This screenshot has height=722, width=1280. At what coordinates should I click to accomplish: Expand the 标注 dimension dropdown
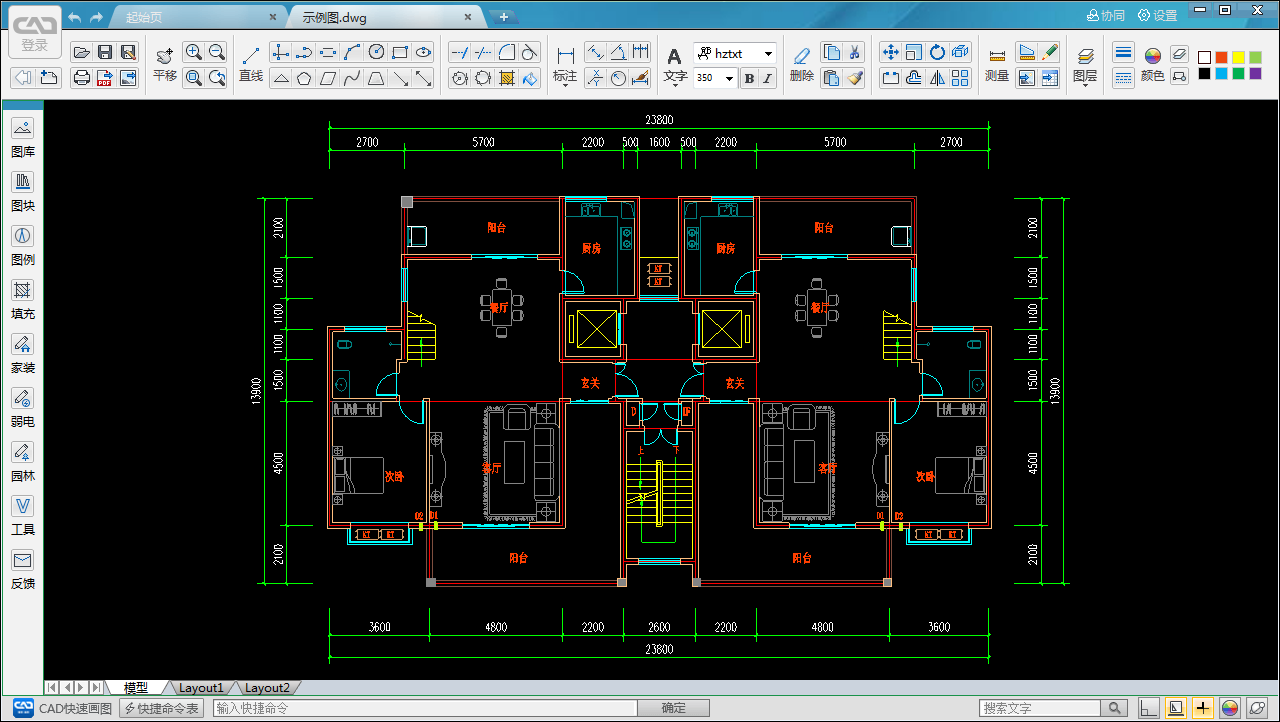point(565,84)
